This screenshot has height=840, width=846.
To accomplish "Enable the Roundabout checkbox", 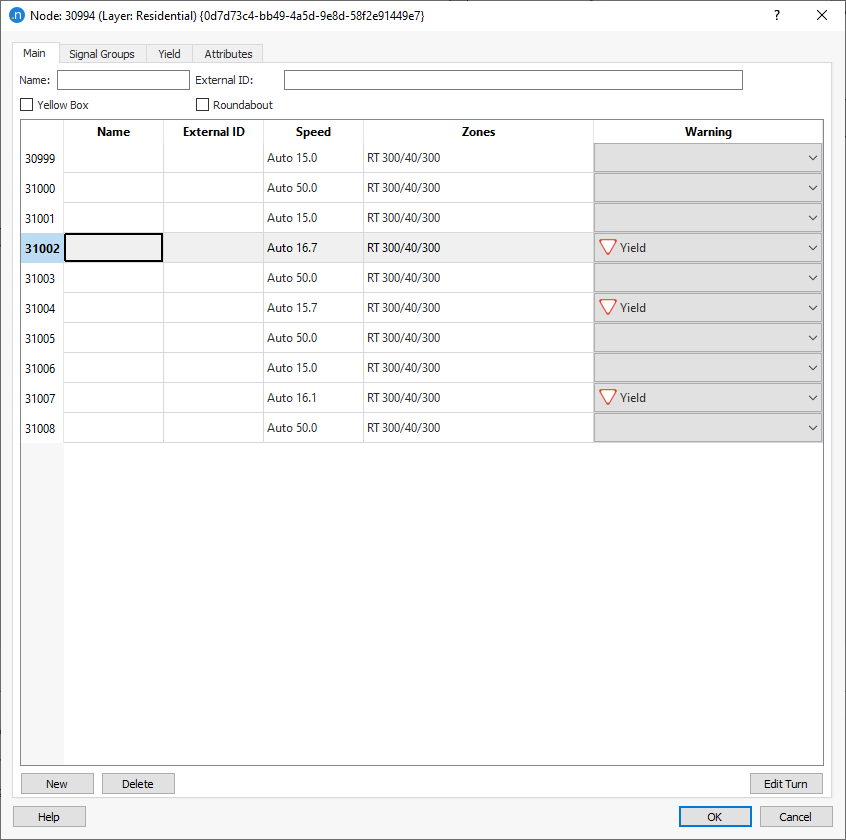I will tap(203, 104).
